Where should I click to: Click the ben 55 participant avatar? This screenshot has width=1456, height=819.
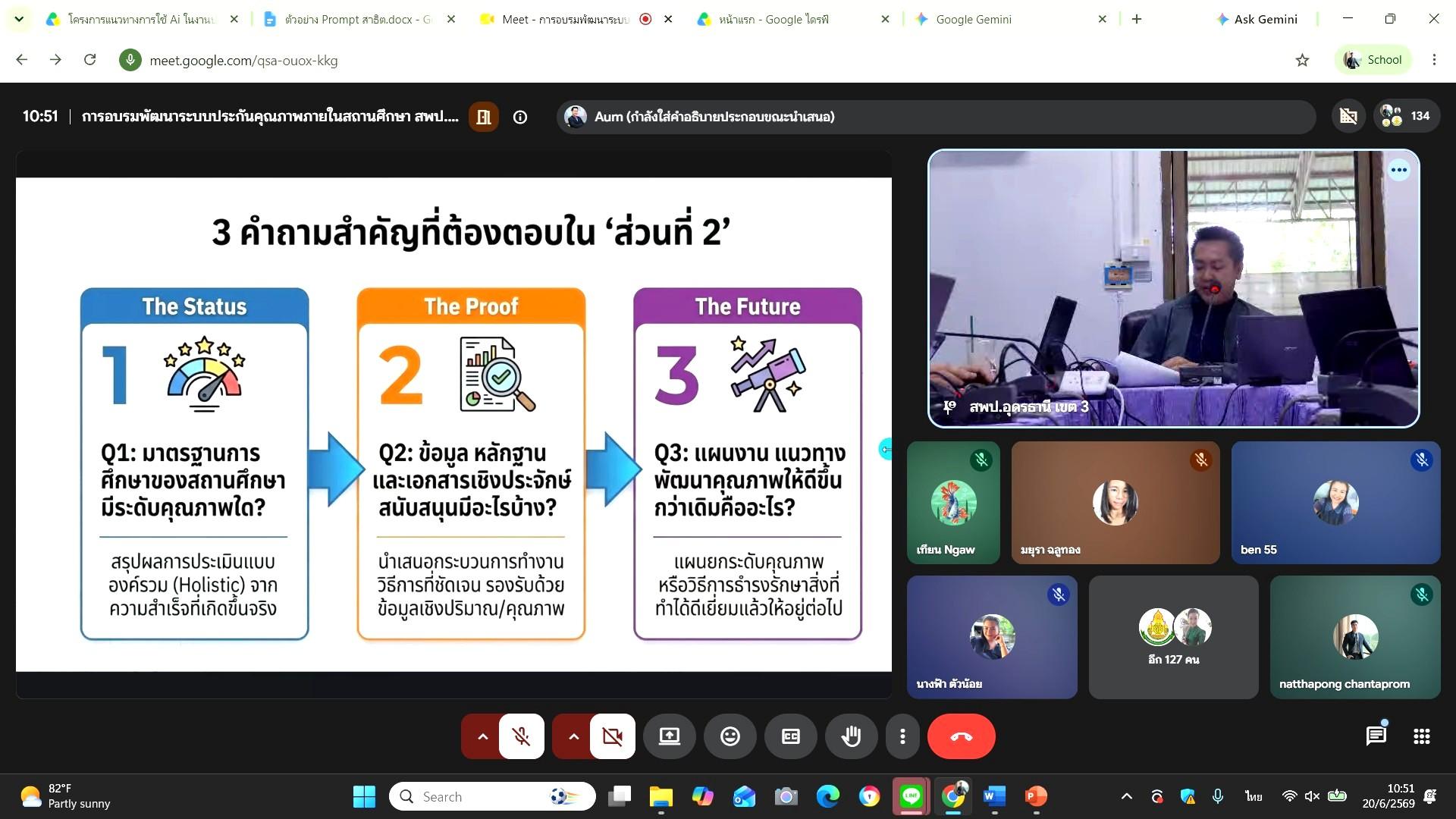(1335, 503)
